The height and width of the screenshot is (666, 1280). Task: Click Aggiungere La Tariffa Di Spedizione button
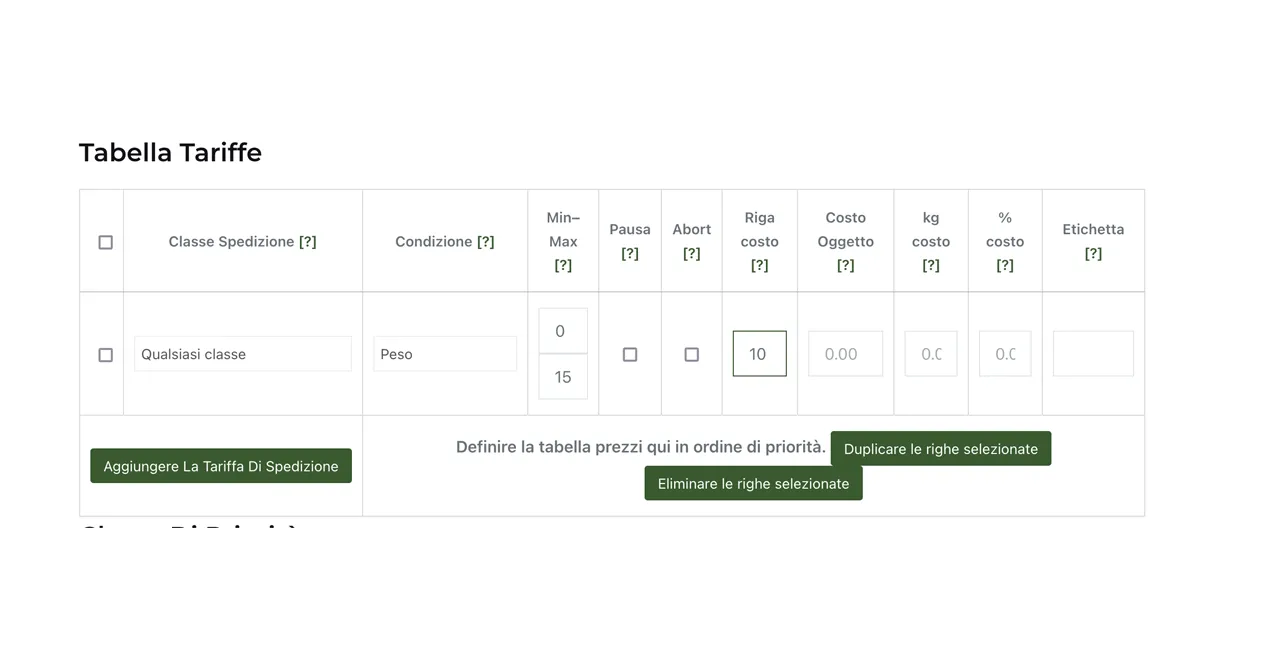click(221, 466)
